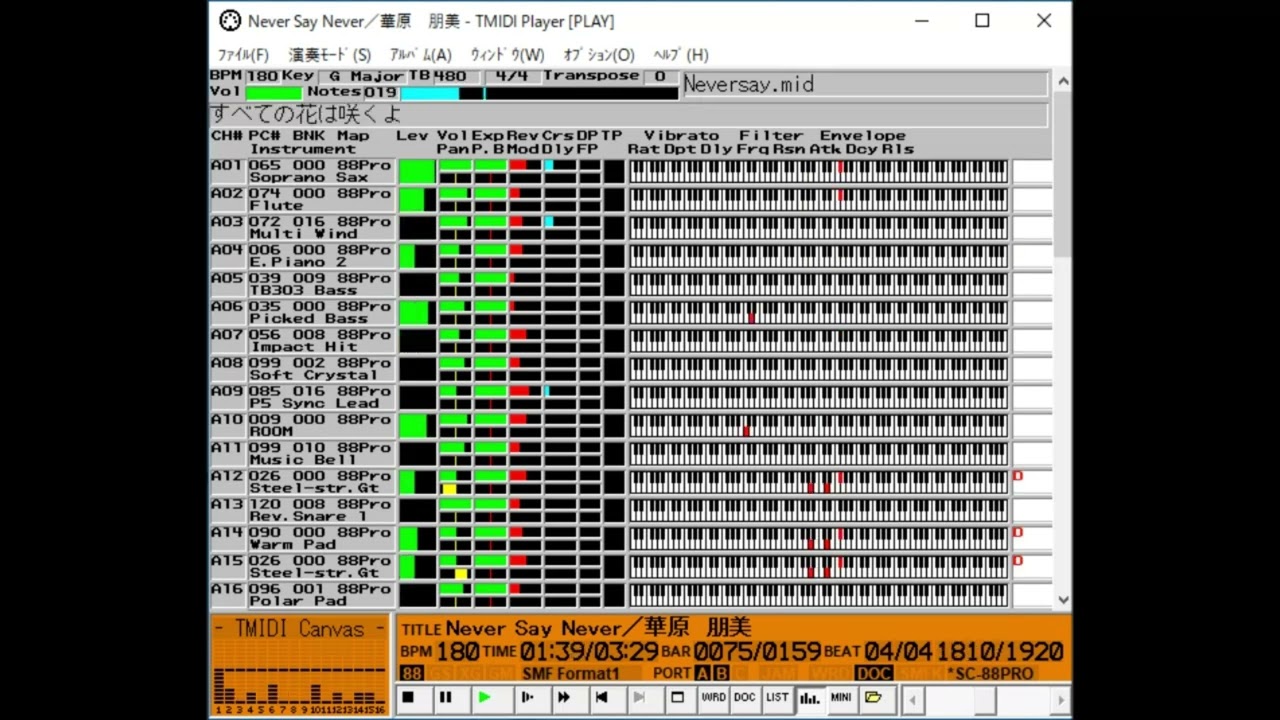The image size is (1280, 720).
Task: Open the オプション(O) menu
Action: tap(599, 55)
